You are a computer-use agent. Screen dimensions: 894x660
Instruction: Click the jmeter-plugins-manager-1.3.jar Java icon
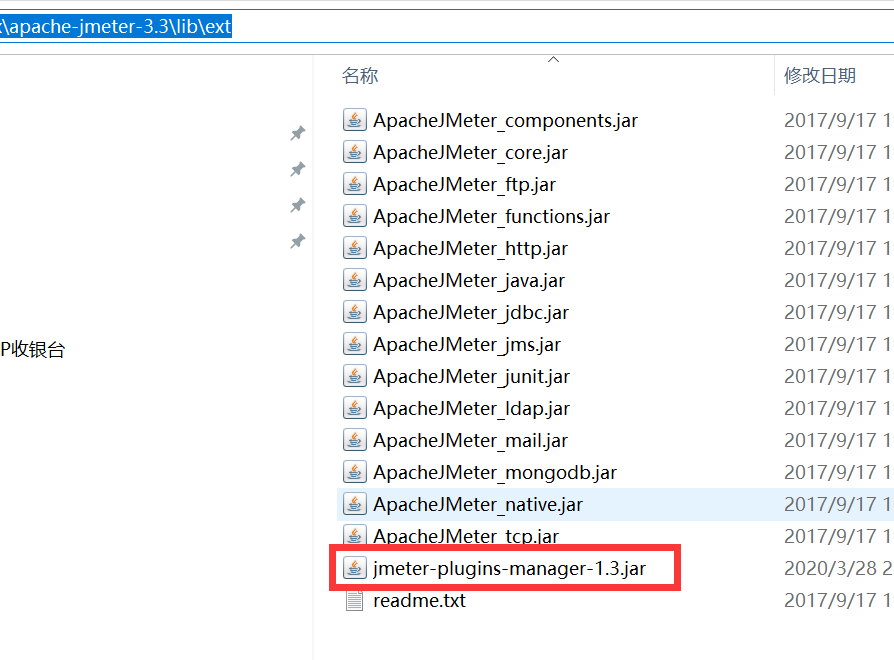(x=354, y=568)
